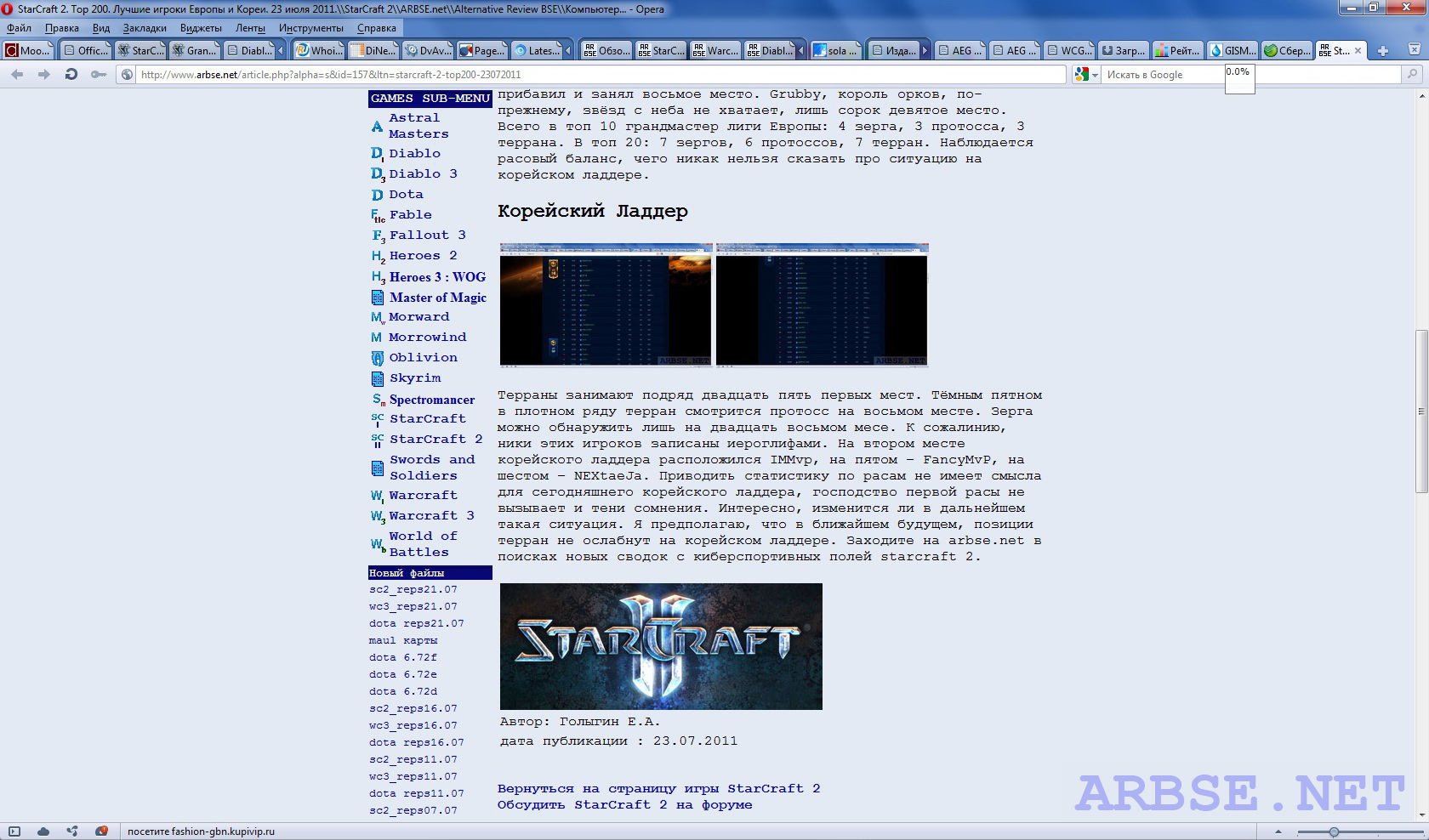Screen dimensions: 1429x840
Task: Click the Master of Magic page icon
Action: [378, 298]
